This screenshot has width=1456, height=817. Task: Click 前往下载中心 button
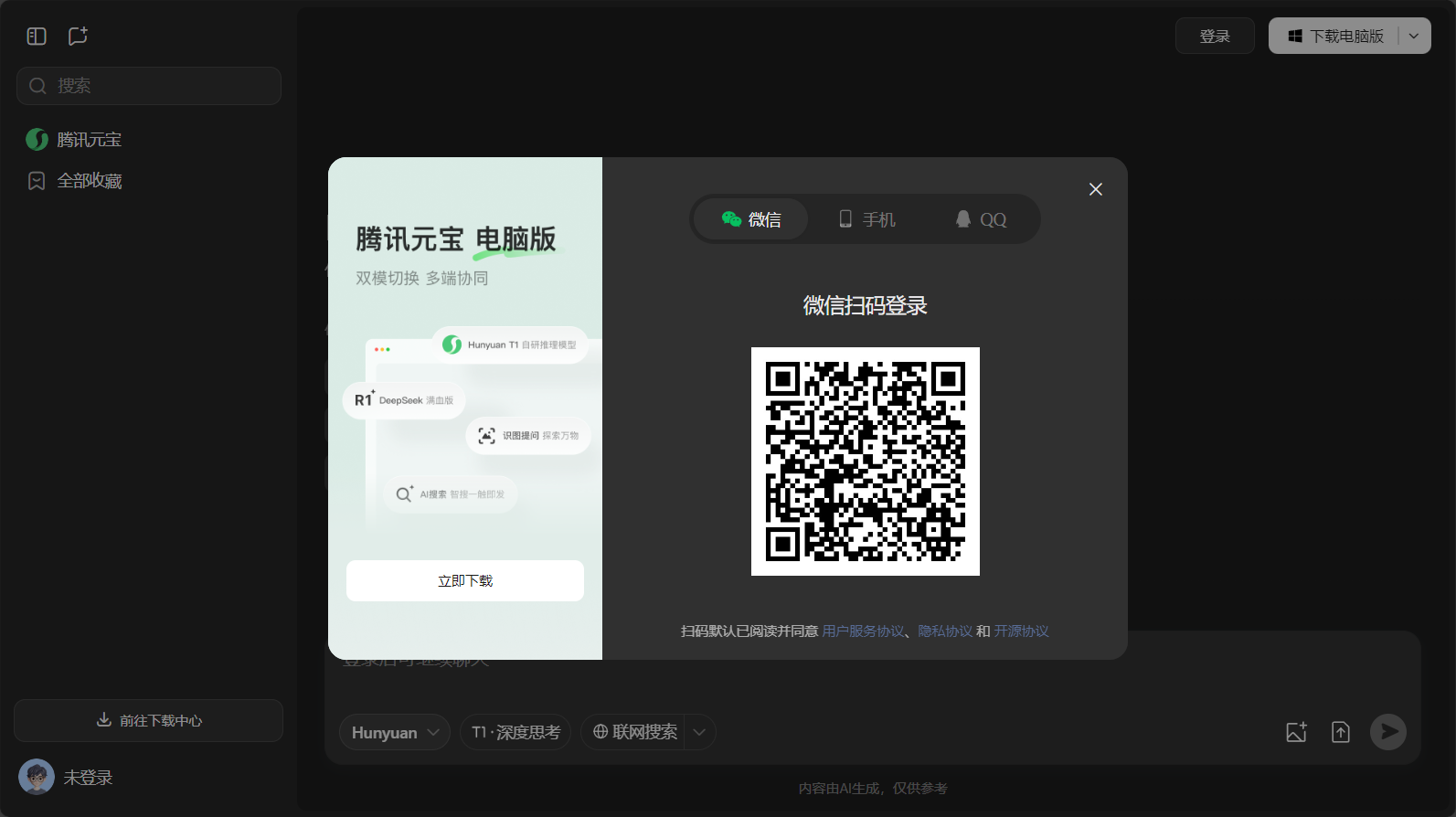149,720
